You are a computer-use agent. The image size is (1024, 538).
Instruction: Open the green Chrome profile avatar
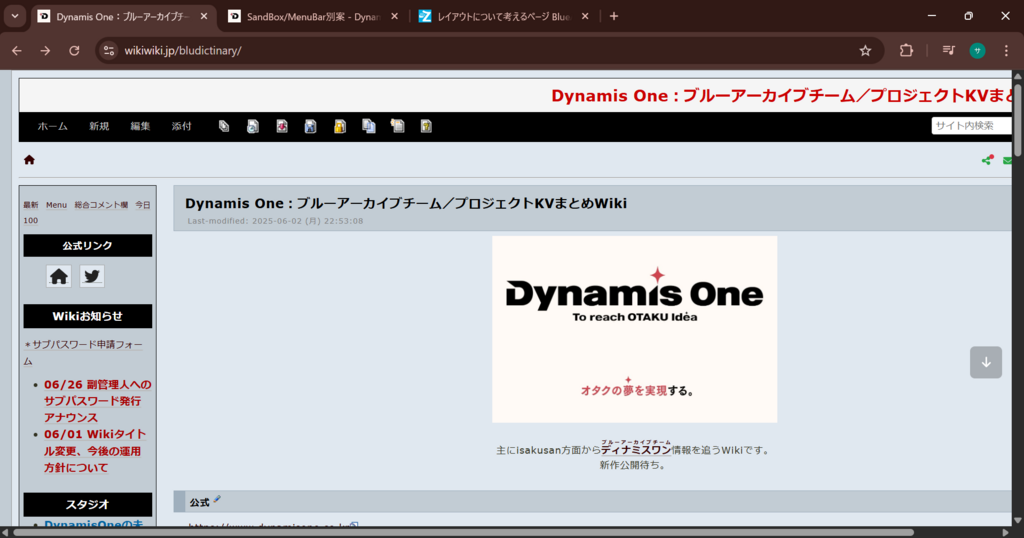point(978,50)
